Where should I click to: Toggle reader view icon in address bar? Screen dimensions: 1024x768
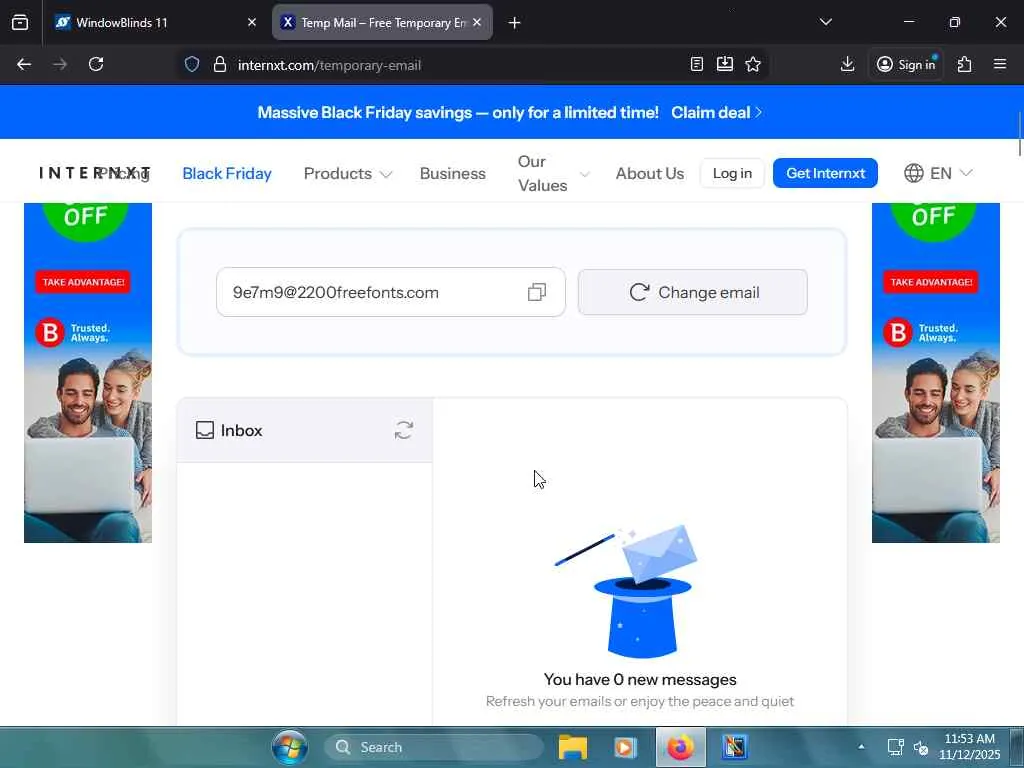point(697,64)
